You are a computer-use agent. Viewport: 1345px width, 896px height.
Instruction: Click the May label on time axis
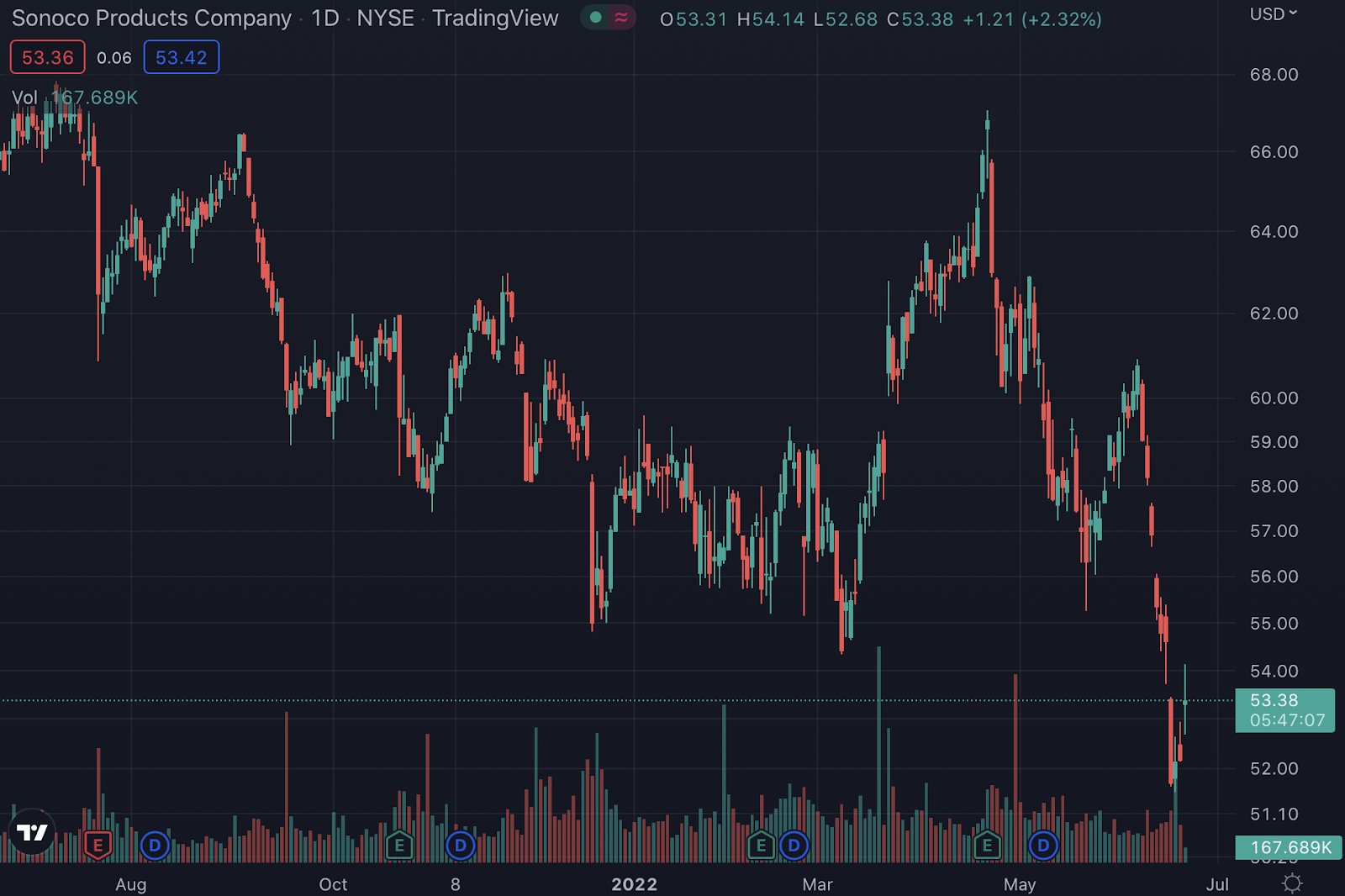[x=1020, y=884]
